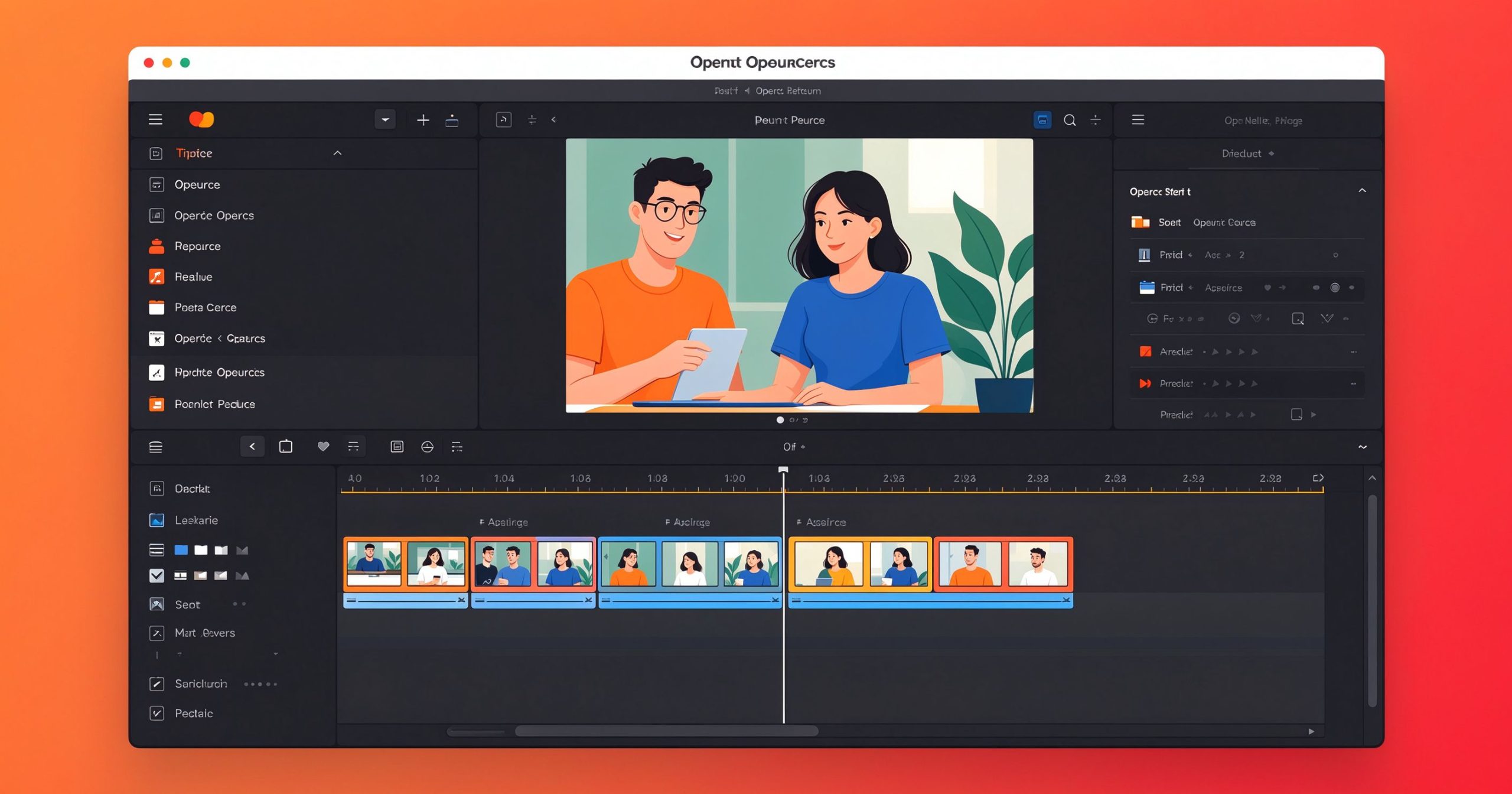Open the dropdown button beside the plus icon

[385, 120]
